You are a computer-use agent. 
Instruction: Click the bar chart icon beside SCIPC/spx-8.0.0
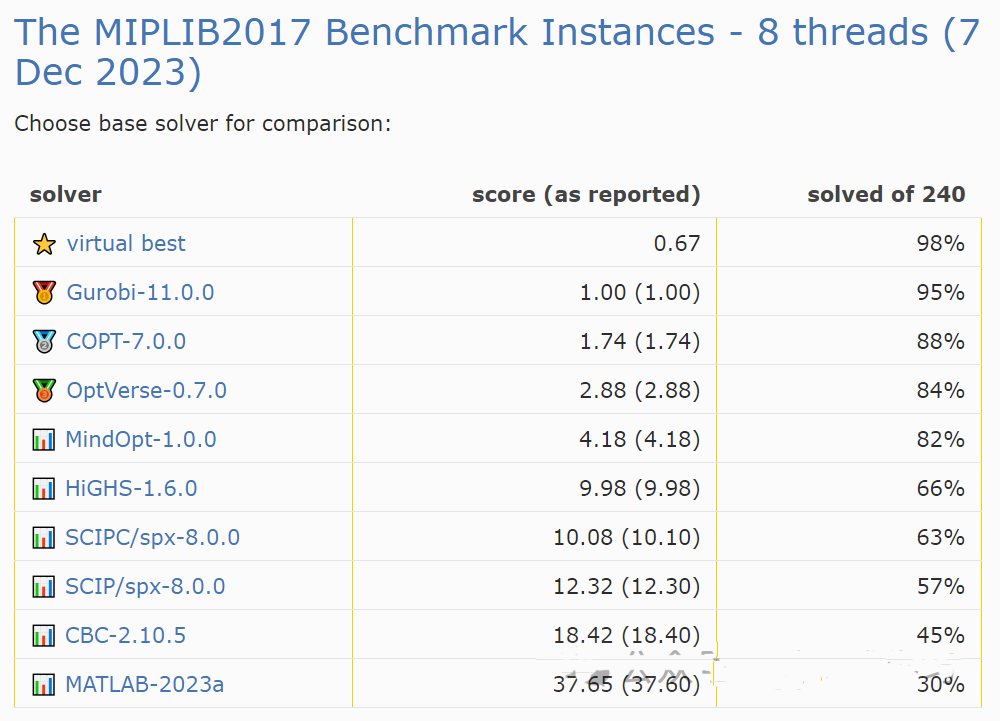[43, 538]
